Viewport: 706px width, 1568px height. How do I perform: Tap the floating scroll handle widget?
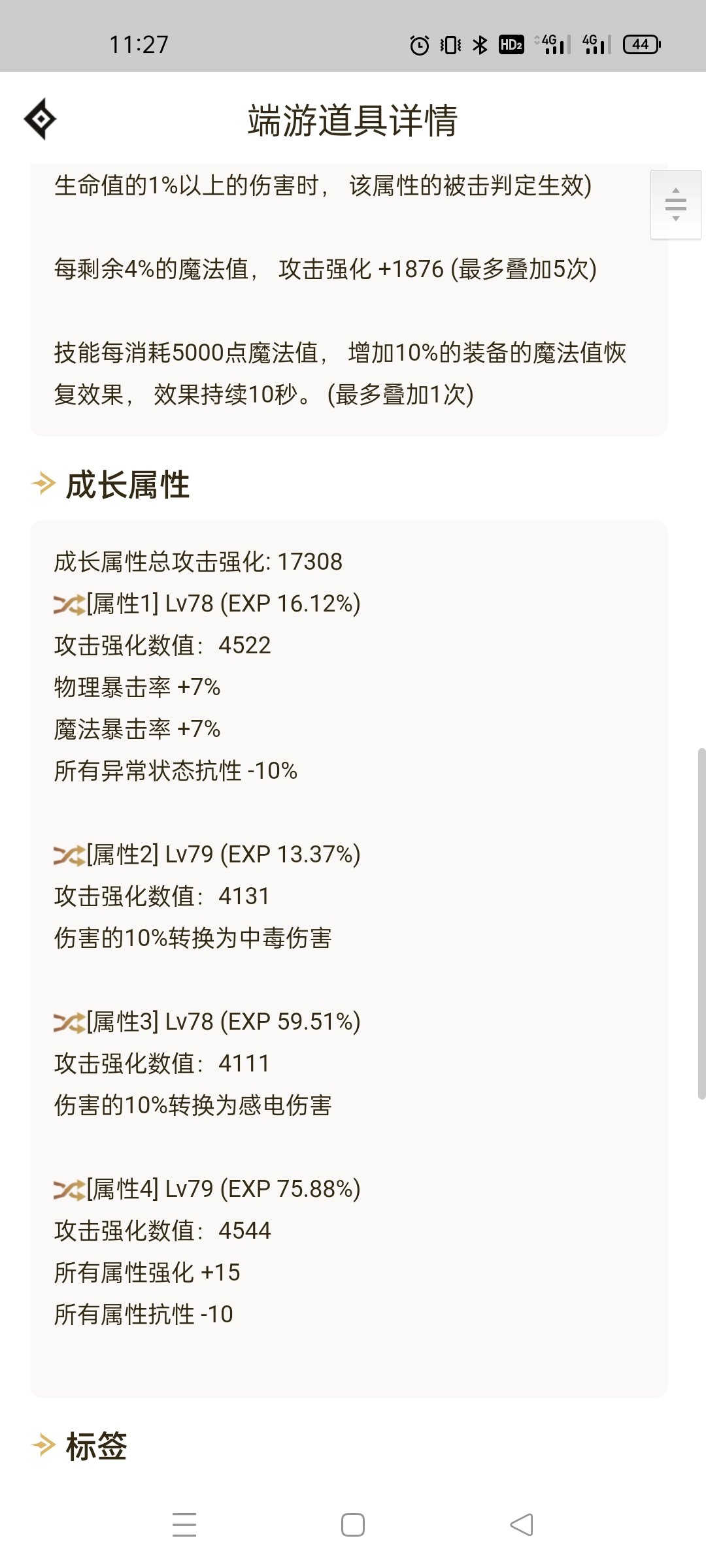[676, 204]
